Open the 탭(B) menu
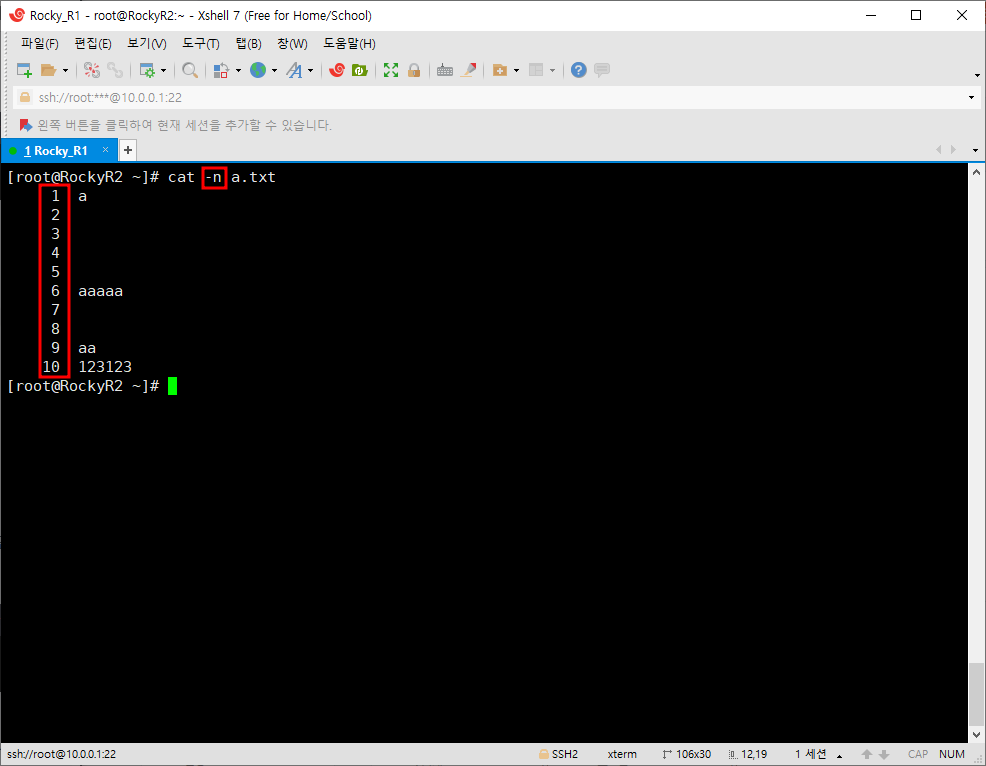The height and width of the screenshot is (766, 986). (248, 44)
